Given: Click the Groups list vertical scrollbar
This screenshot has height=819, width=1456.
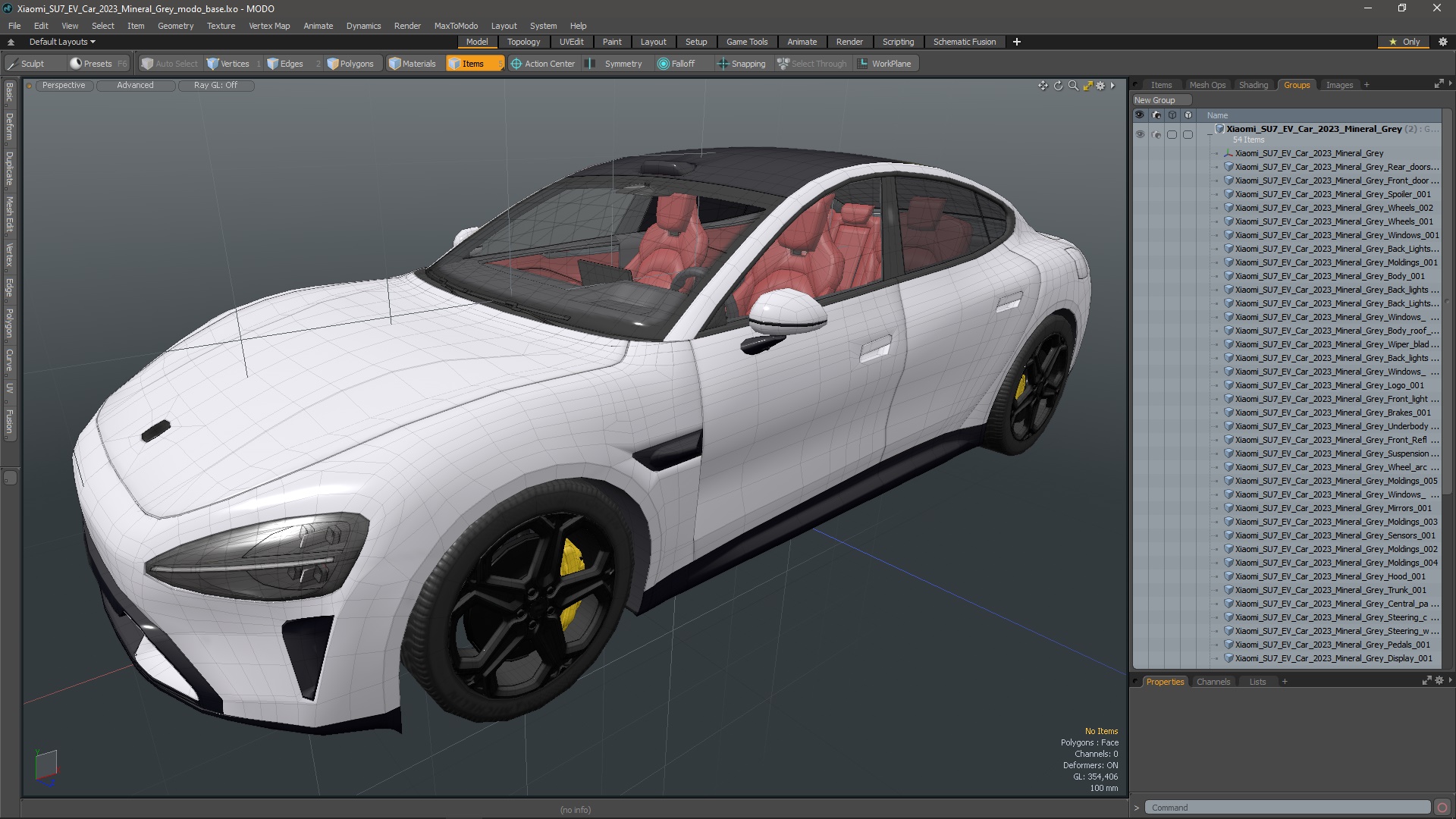Looking at the screenshot, I should tap(1446, 303).
